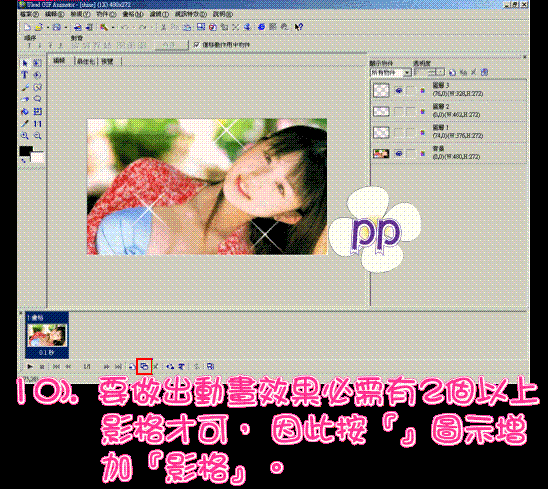Toggle visibility box of layer 2
This screenshot has width=548, height=489.
pos(399,112)
